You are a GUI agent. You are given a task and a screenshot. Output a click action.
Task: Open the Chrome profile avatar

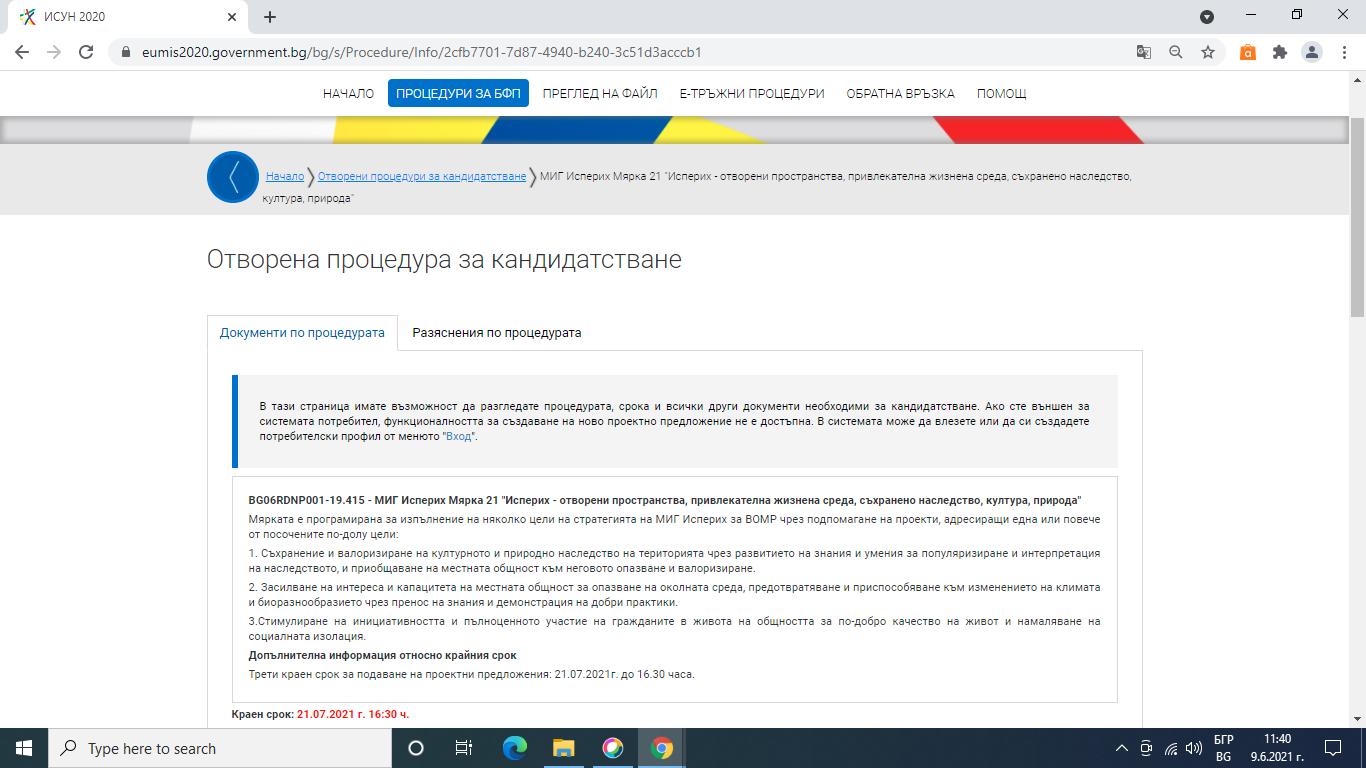(1312, 52)
